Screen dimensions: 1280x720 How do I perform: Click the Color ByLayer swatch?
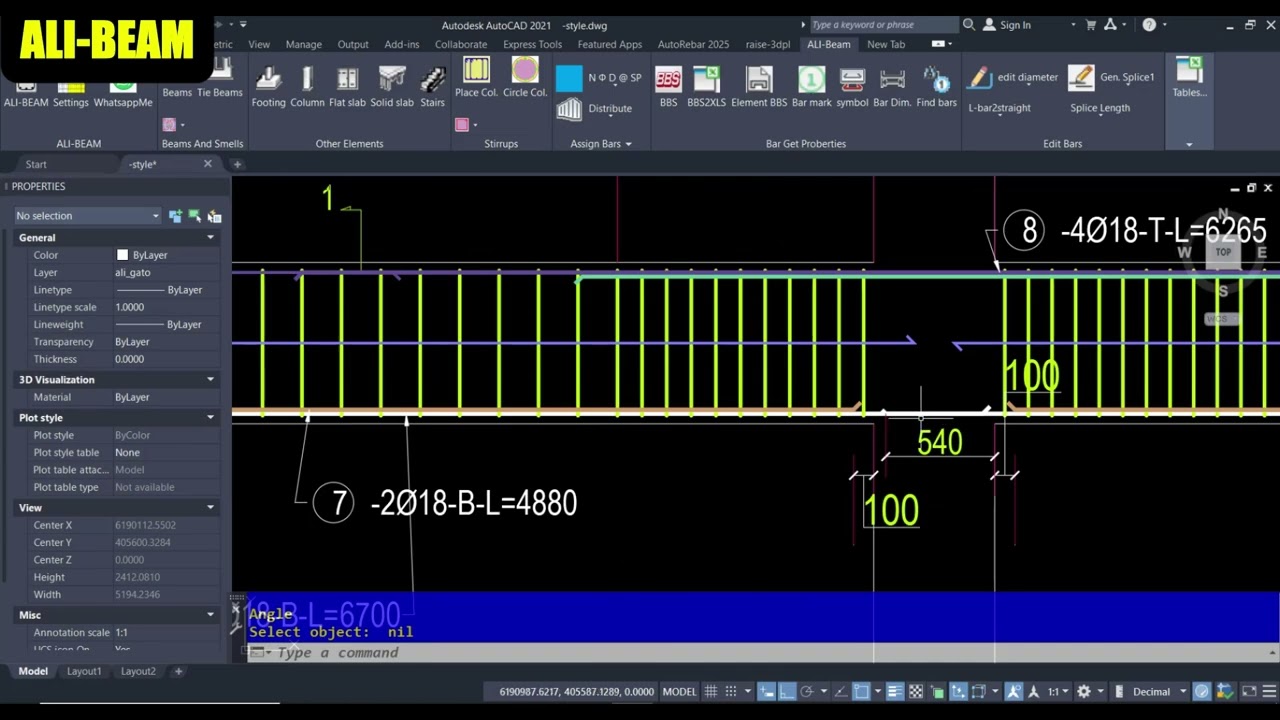(122, 255)
